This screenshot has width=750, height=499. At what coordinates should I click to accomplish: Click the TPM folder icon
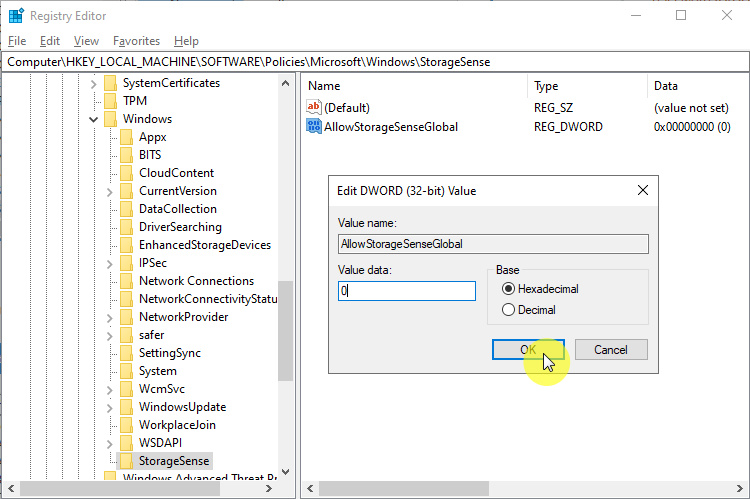110,101
